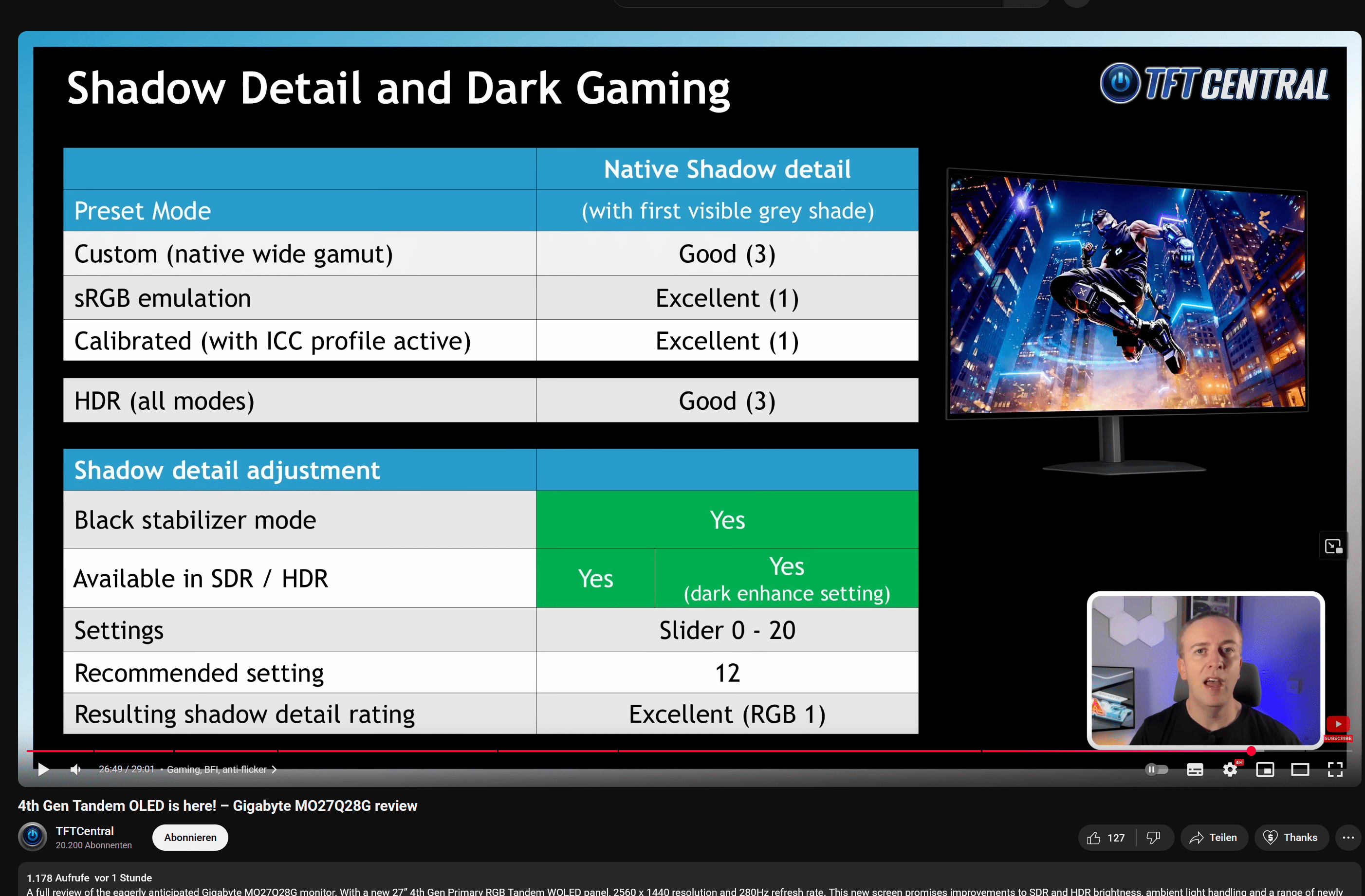Enable miniplayer mode

pos(1265,769)
